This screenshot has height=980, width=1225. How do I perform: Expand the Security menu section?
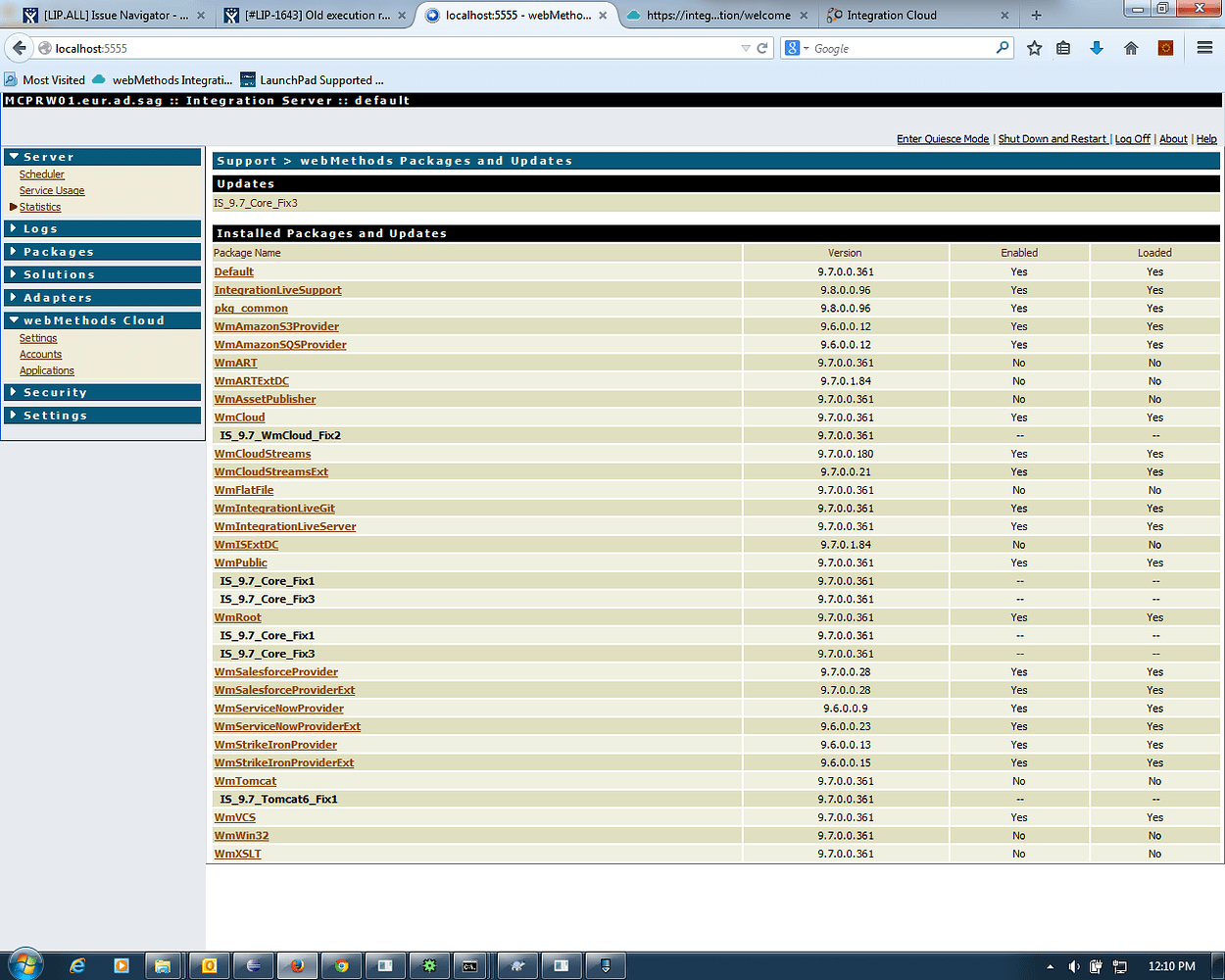pos(103,392)
